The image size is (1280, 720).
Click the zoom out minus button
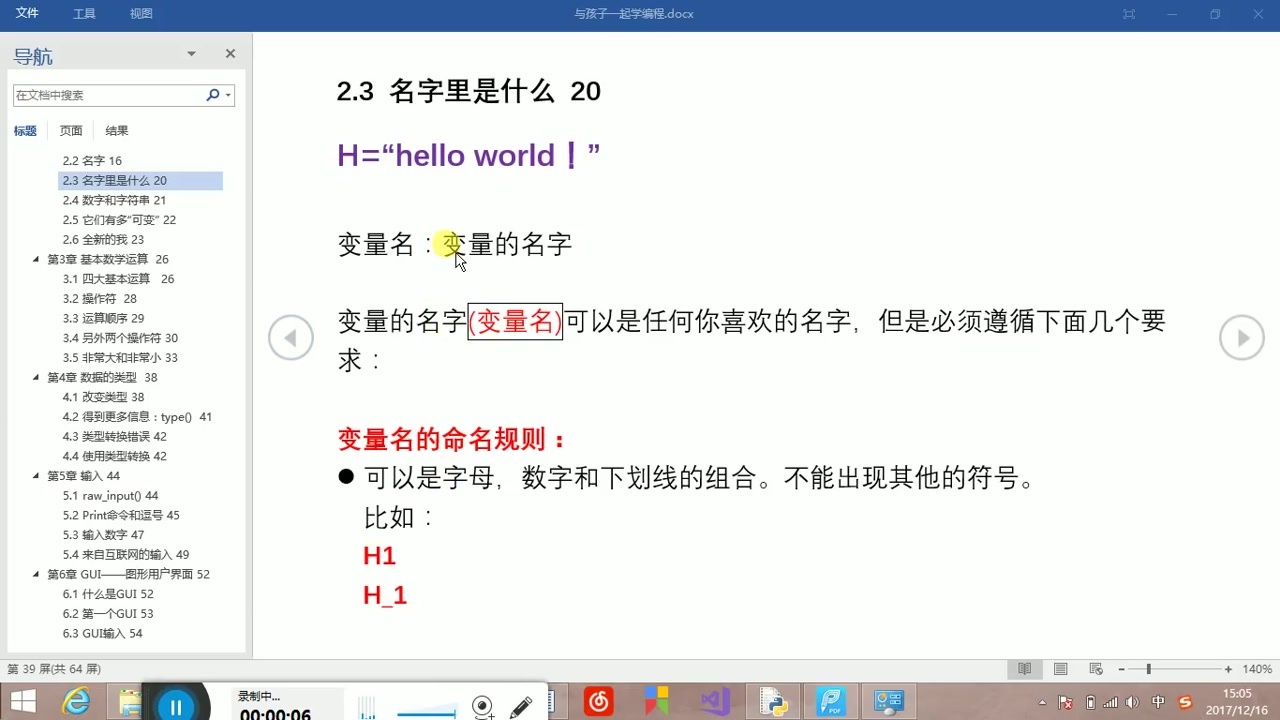pyautogui.click(x=1122, y=669)
